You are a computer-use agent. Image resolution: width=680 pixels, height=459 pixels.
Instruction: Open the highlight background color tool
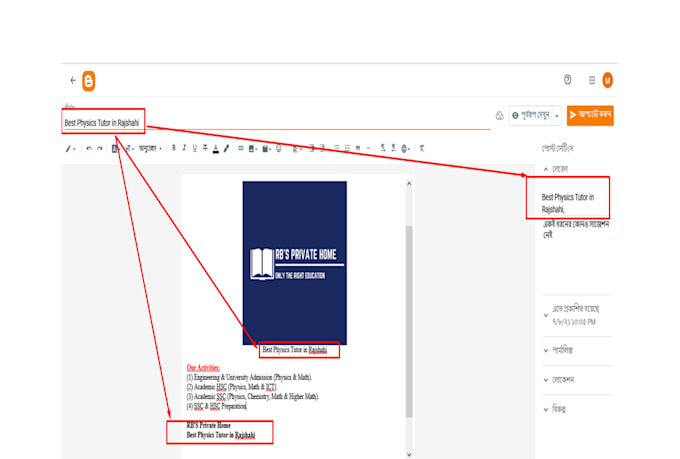(x=226, y=148)
